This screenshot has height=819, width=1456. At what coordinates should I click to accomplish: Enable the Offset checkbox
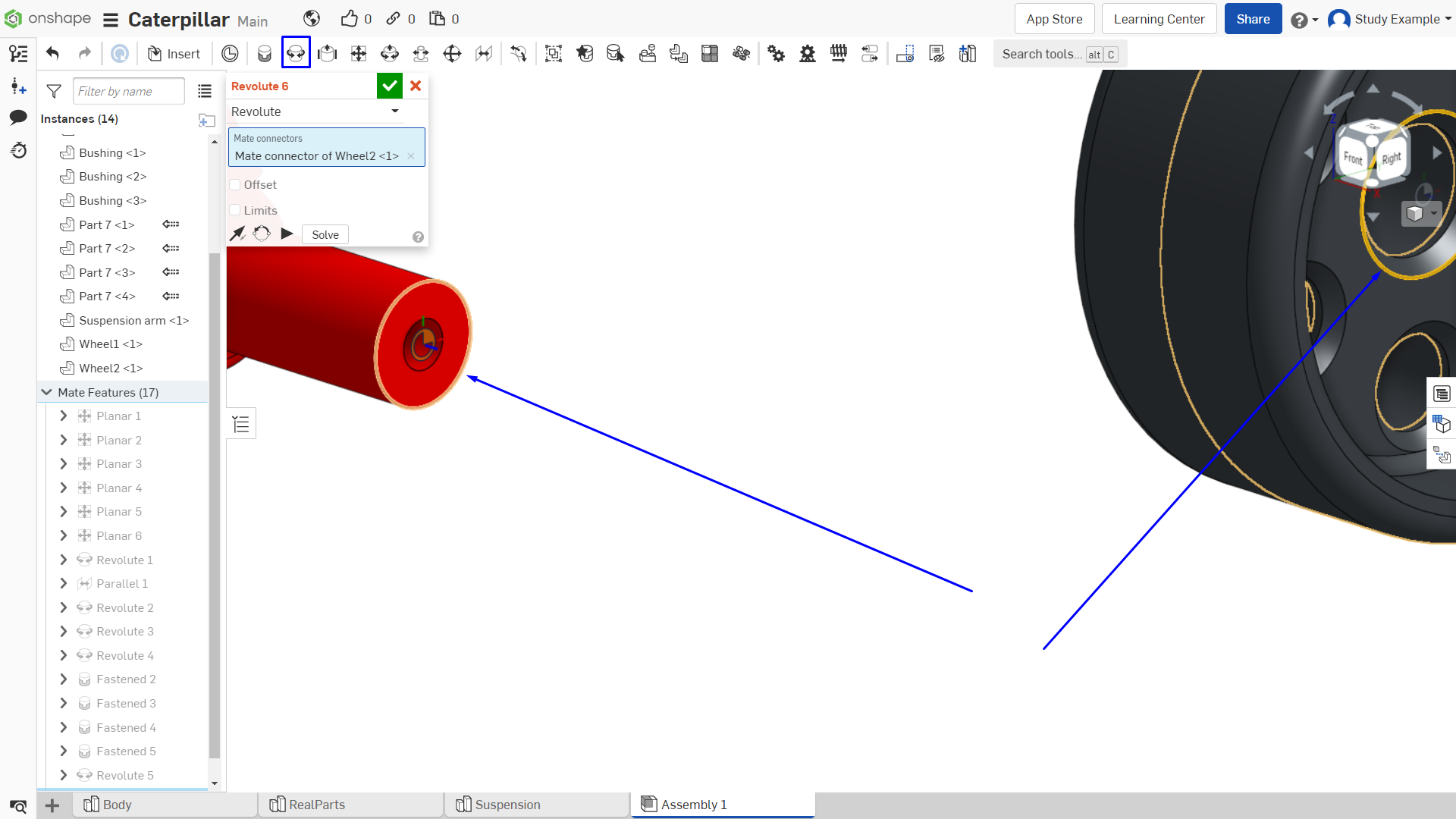[235, 184]
